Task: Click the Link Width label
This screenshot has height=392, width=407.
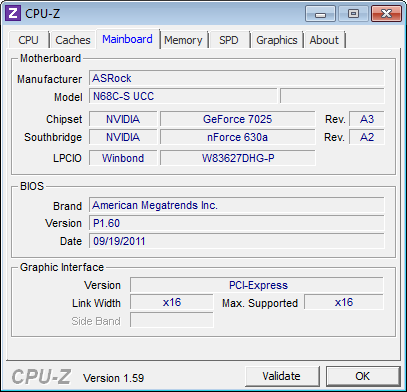Action: point(96,303)
